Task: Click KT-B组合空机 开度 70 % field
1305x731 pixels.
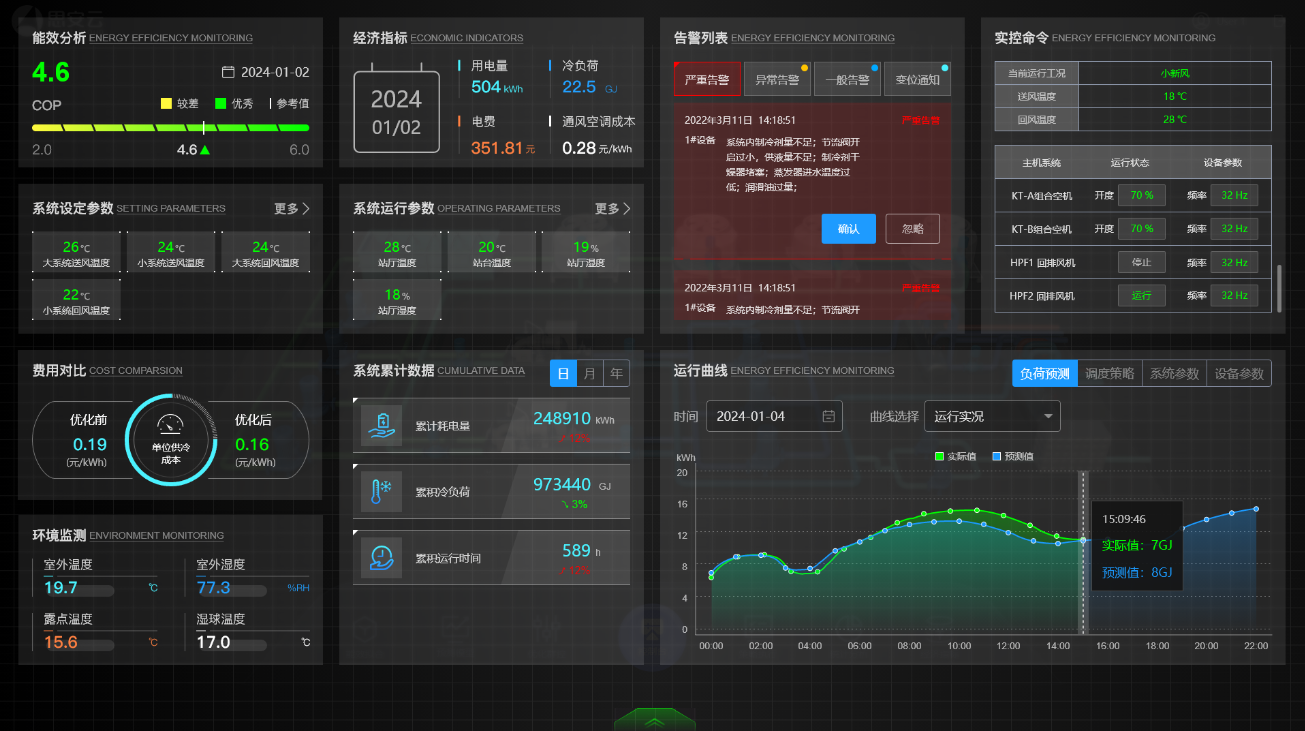Action: click(x=1141, y=228)
